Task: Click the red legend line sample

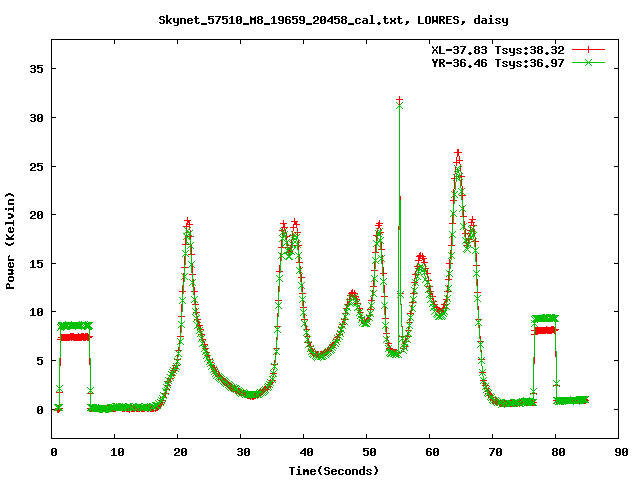Action: coord(588,50)
